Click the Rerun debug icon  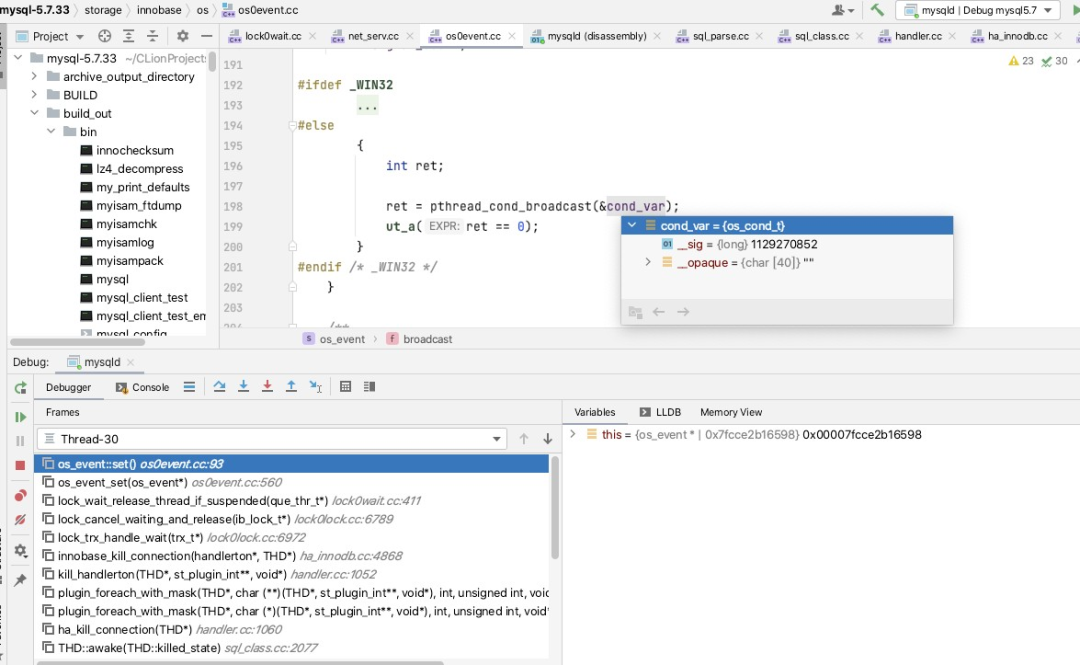(21, 388)
